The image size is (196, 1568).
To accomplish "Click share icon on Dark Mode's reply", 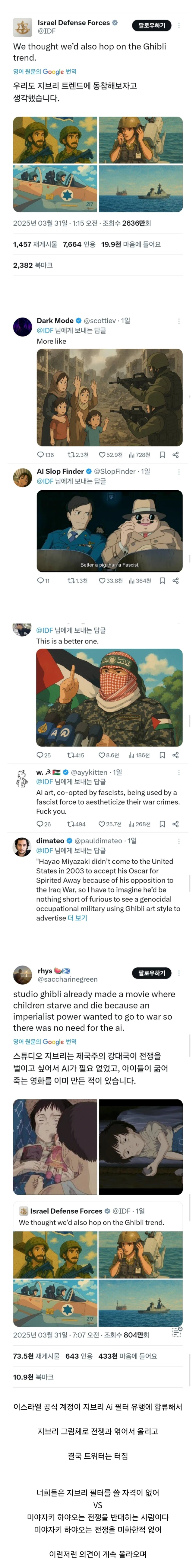I will [x=175, y=455].
